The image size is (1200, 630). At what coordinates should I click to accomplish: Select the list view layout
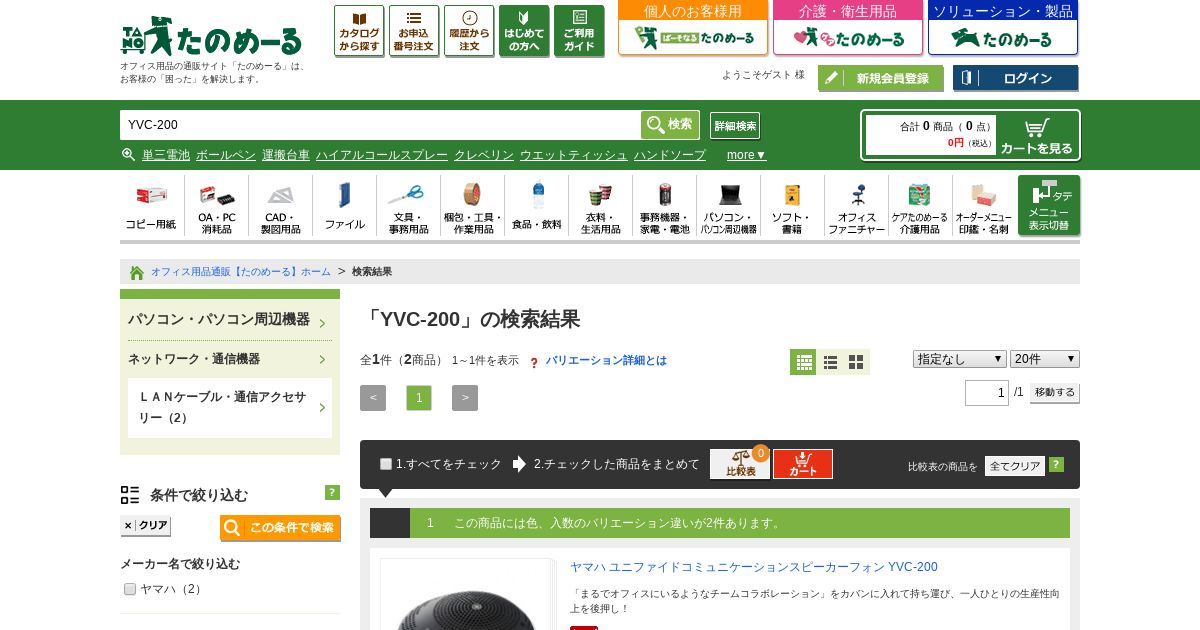click(830, 362)
